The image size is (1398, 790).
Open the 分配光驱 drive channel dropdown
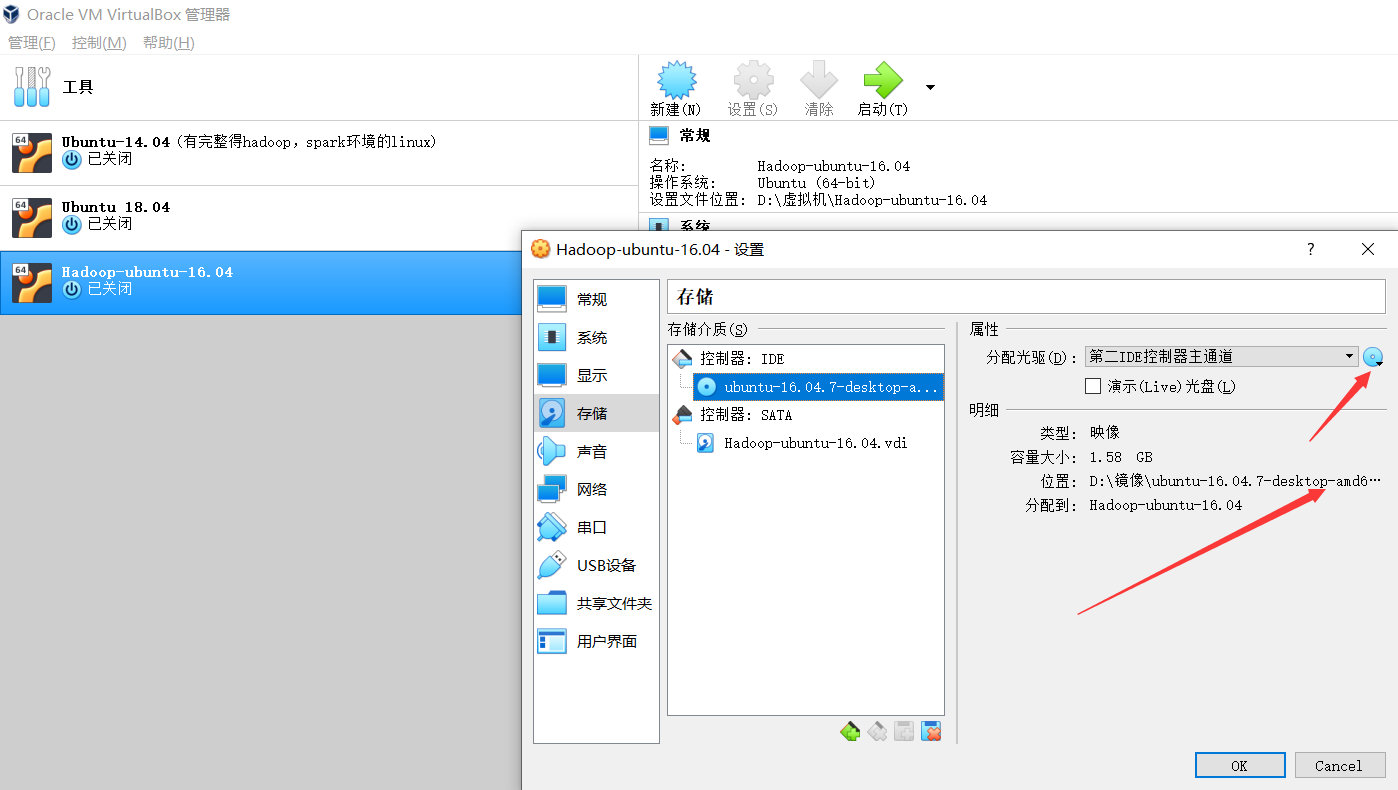[1220, 357]
